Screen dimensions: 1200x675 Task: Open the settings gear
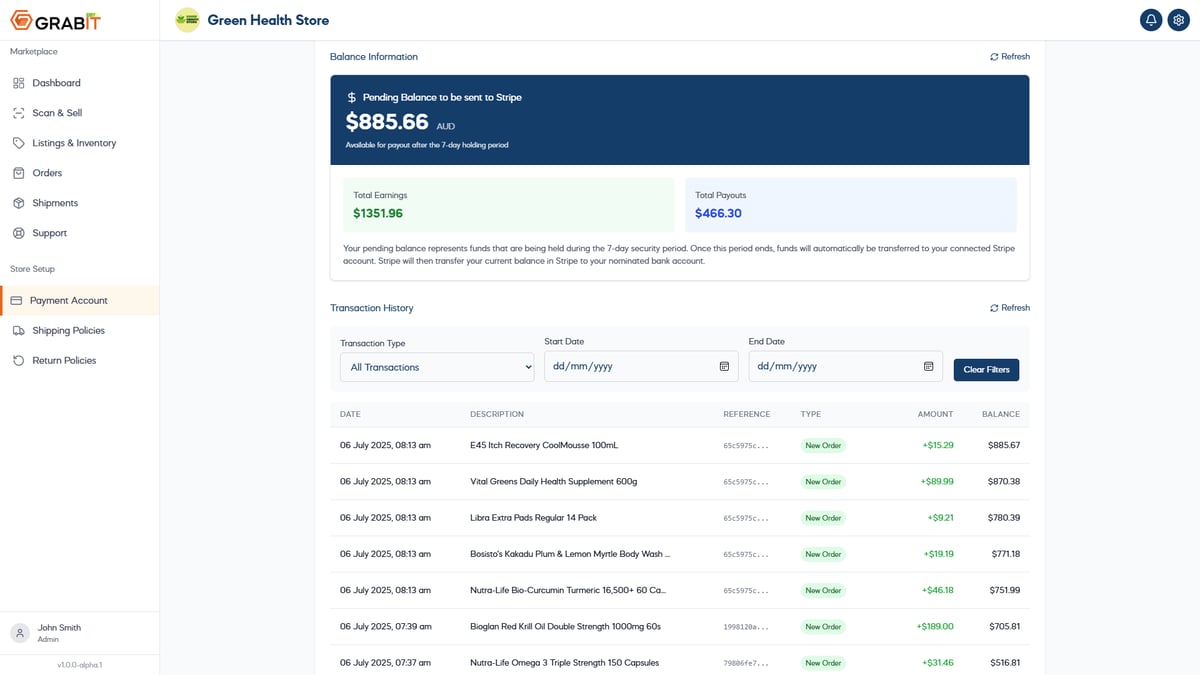(1178, 19)
